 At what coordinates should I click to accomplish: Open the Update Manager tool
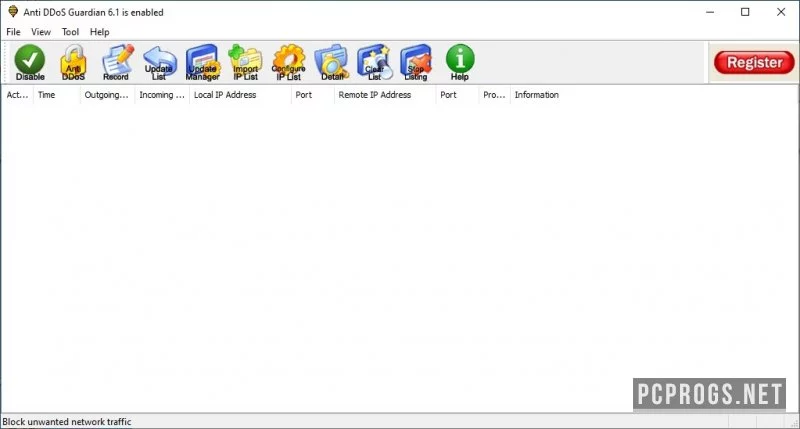(x=203, y=62)
